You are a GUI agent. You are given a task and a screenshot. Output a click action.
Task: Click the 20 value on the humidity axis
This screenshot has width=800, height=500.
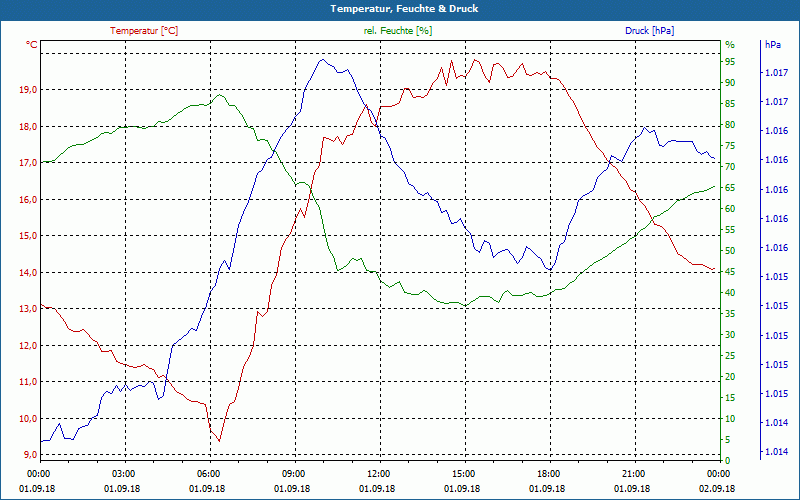730,377
